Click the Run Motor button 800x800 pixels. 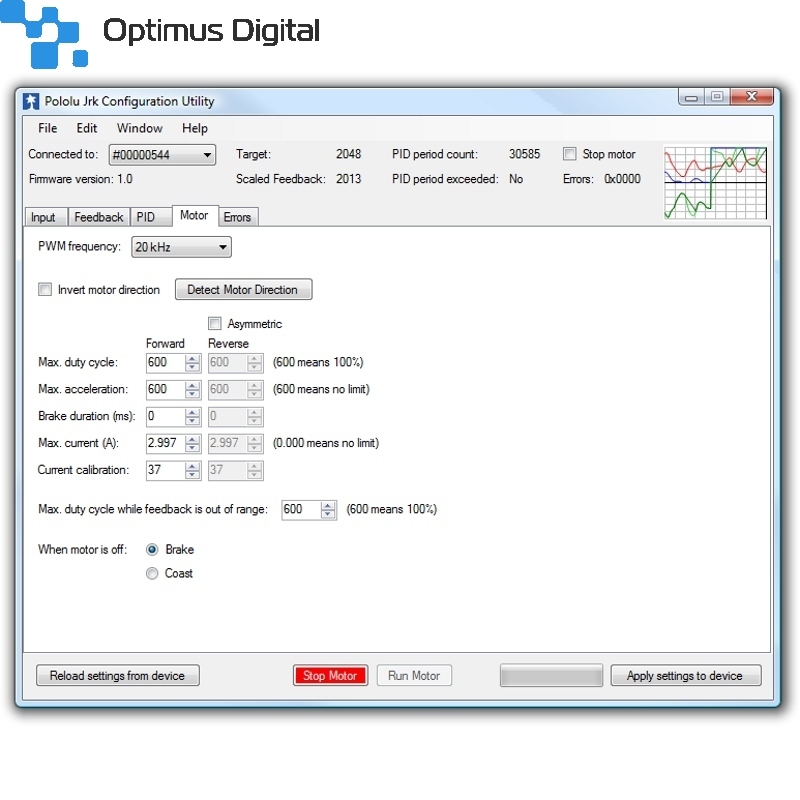(x=414, y=676)
